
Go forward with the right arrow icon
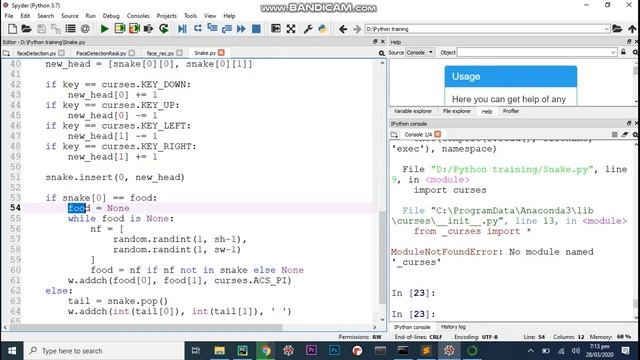[357, 29]
